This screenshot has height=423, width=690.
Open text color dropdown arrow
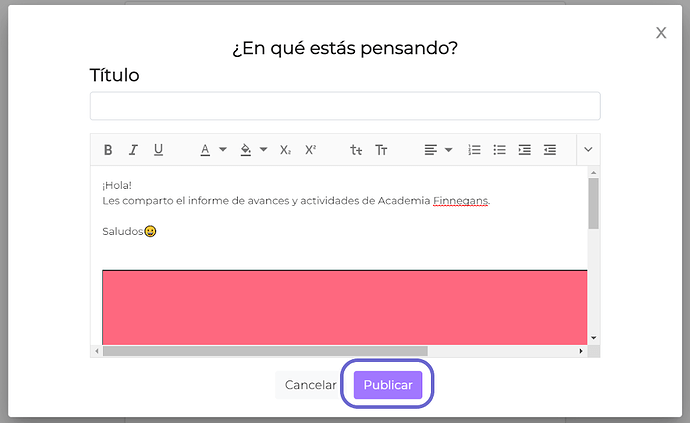(223, 150)
